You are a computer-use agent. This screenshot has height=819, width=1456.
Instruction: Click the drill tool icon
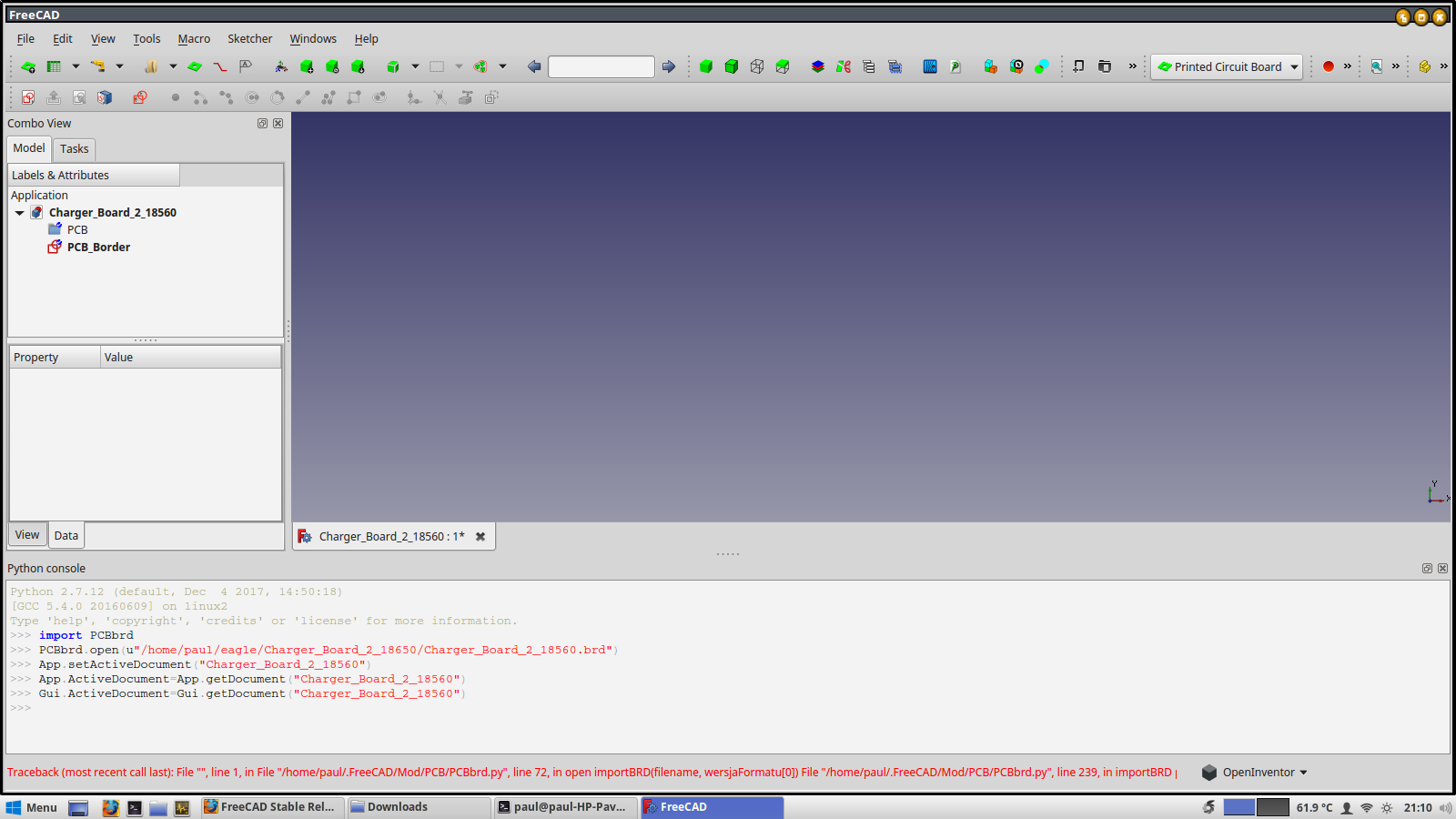coord(97,66)
